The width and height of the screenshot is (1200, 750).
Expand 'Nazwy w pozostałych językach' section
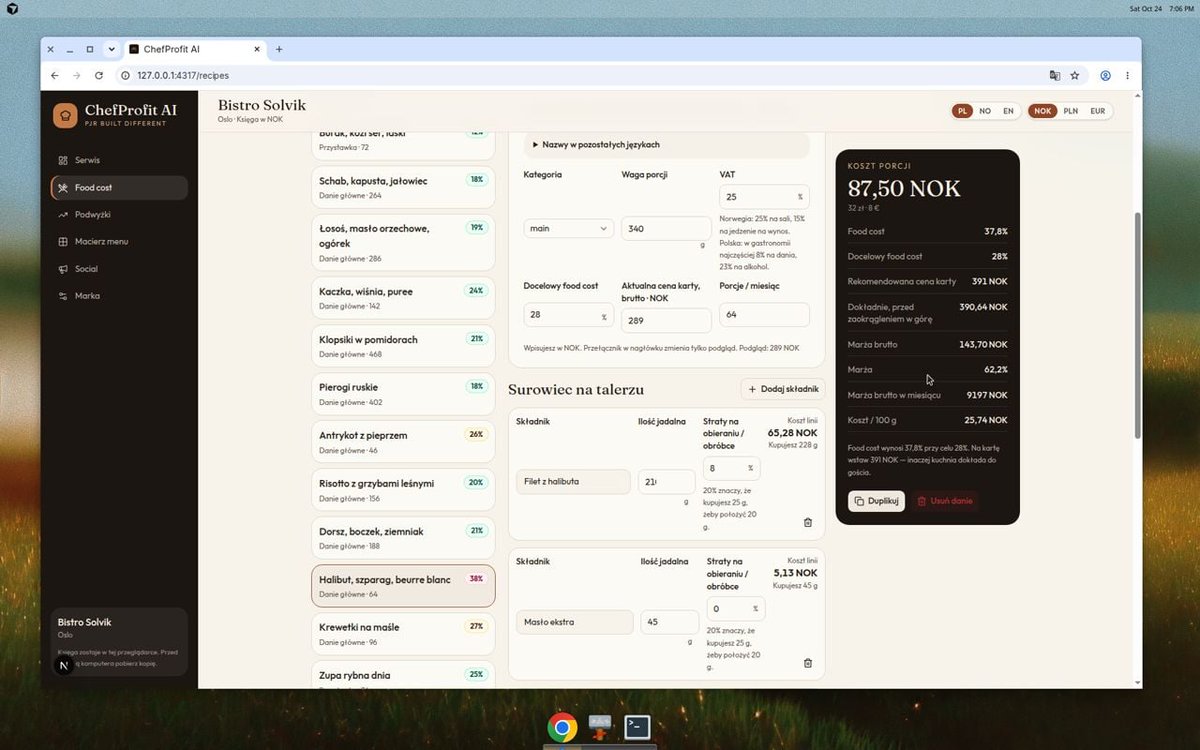click(x=666, y=145)
